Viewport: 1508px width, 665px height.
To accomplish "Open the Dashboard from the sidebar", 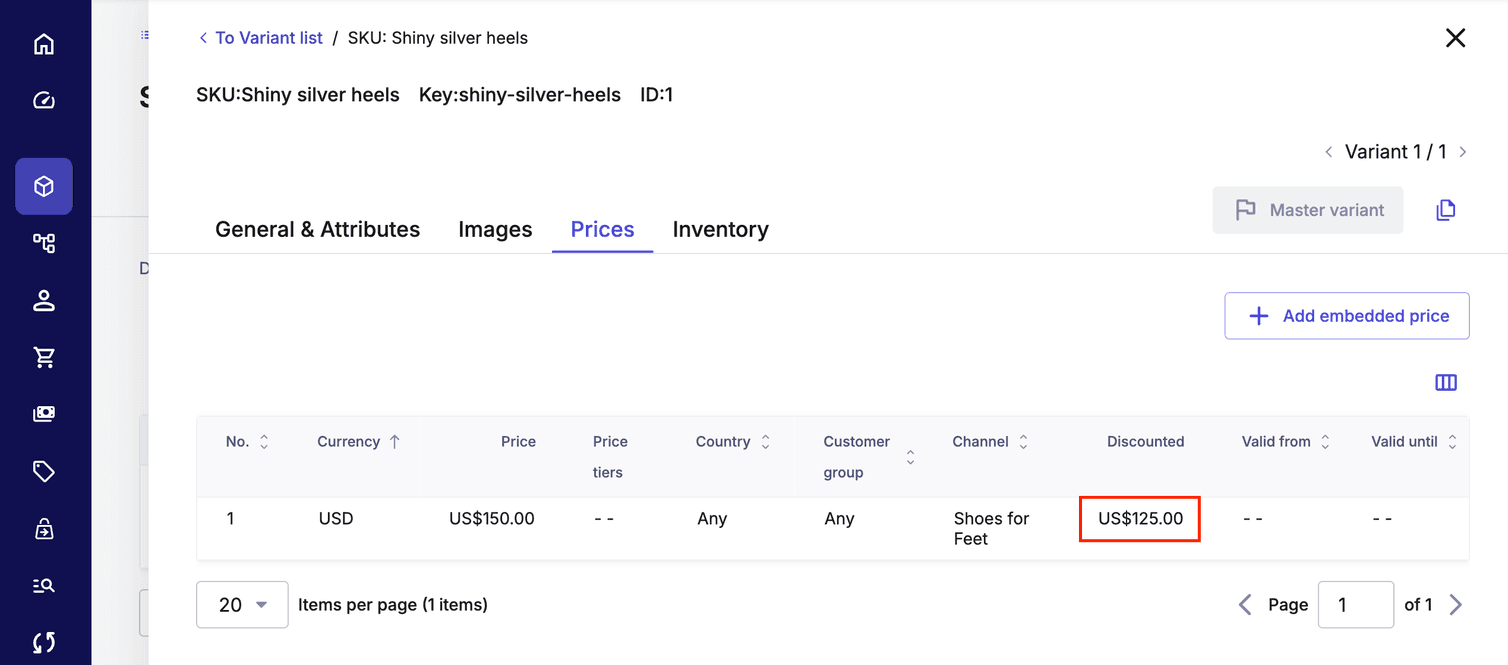I will 44,100.
